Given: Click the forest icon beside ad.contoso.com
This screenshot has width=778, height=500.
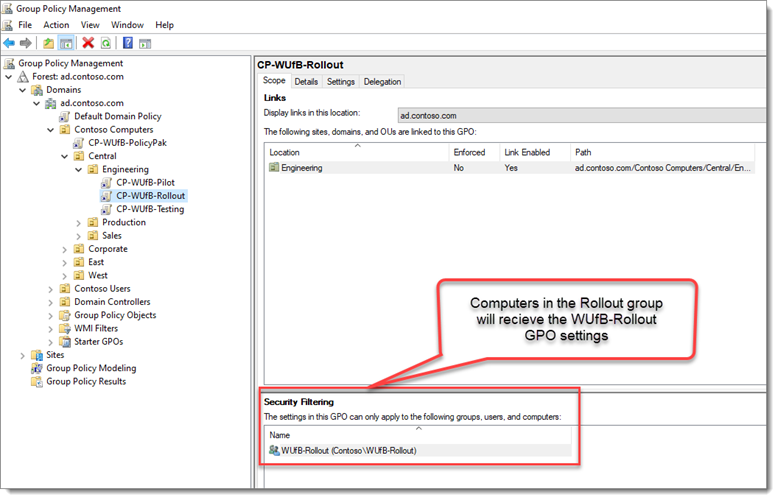Looking at the screenshot, I should click(23, 77).
